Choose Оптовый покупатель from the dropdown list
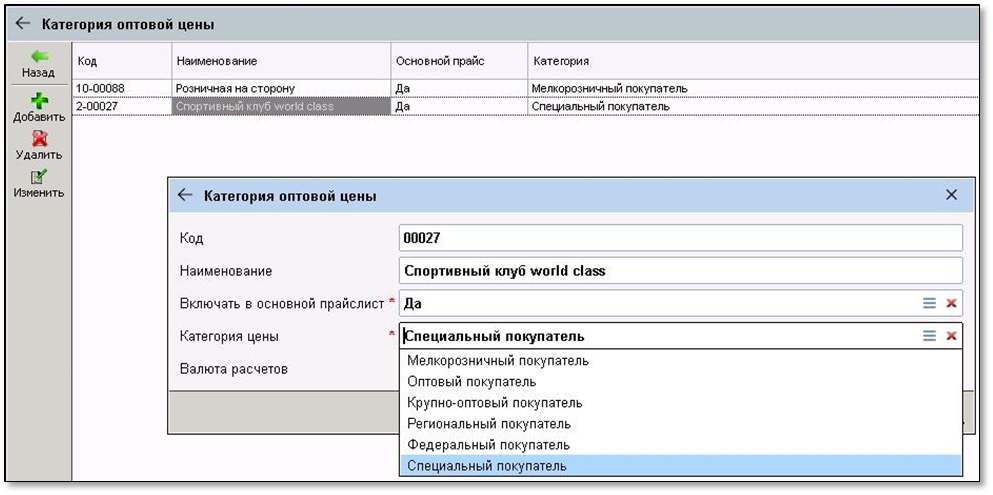Image resolution: width=993 pixels, height=495 pixels. (681, 382)
